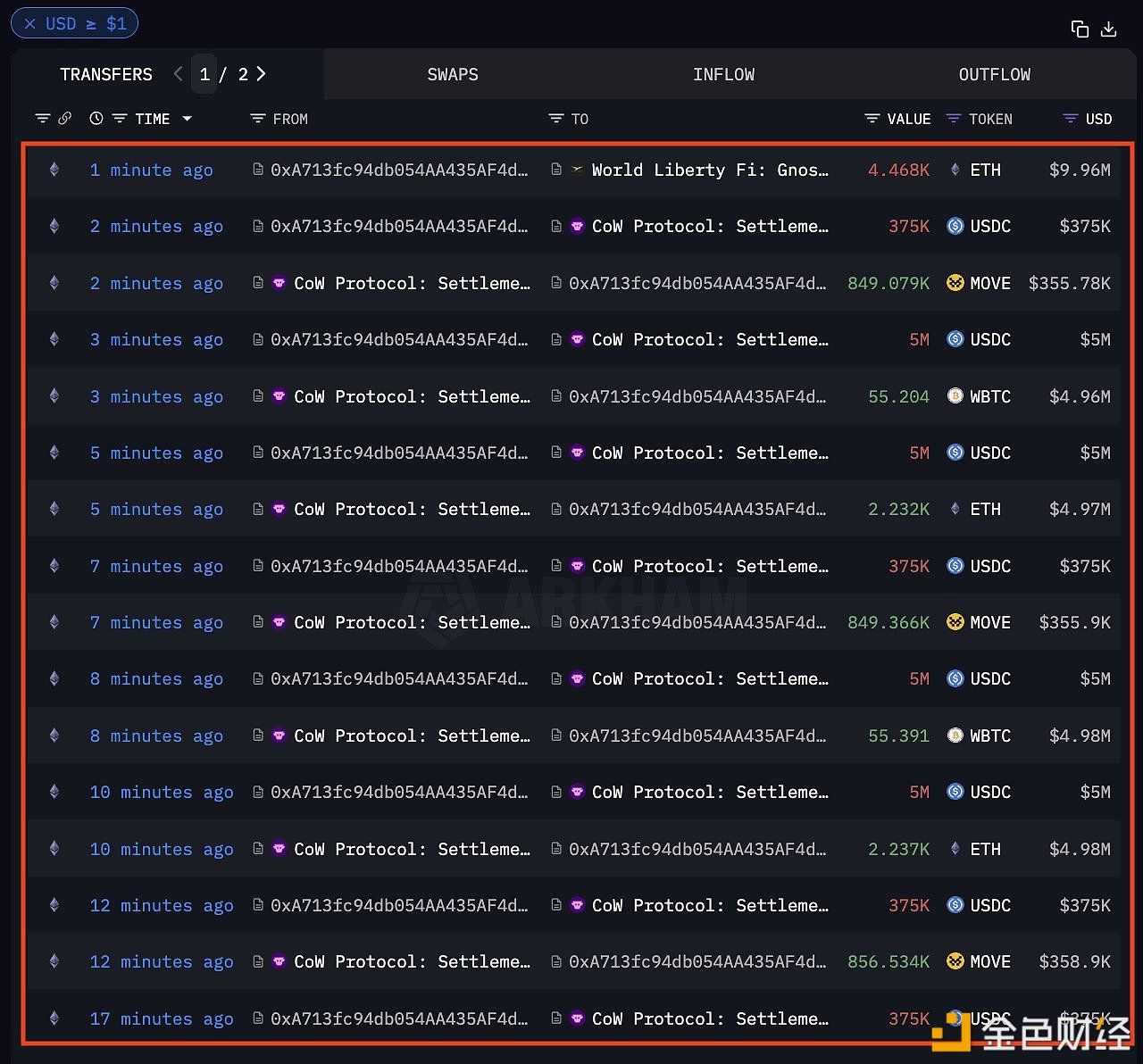1143x1064 pixels.
Task: Click the 4.468K ETH value
Action: (899, 170)
